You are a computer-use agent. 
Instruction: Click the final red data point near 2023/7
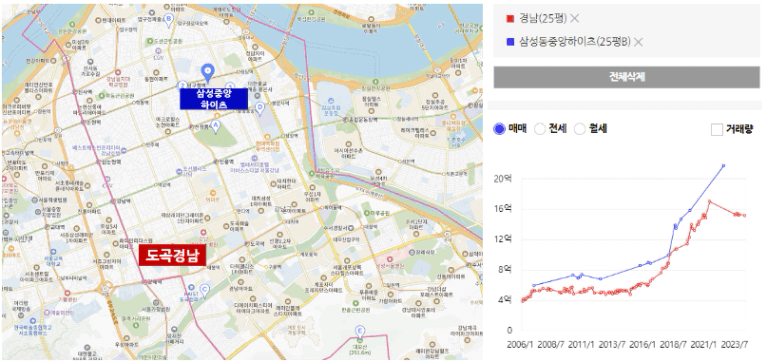pos(744,215)
